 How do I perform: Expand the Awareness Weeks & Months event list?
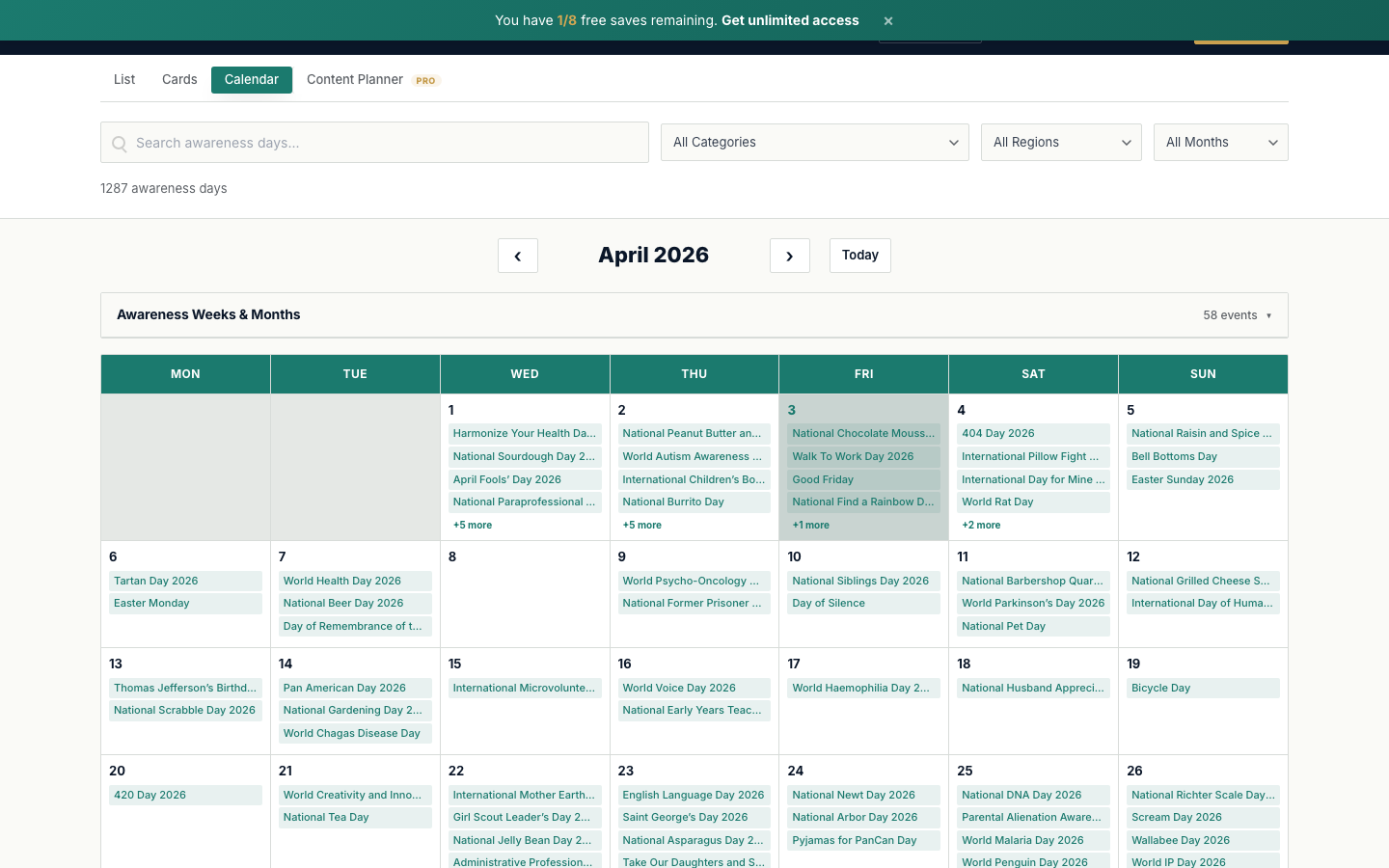[1238, 314]
